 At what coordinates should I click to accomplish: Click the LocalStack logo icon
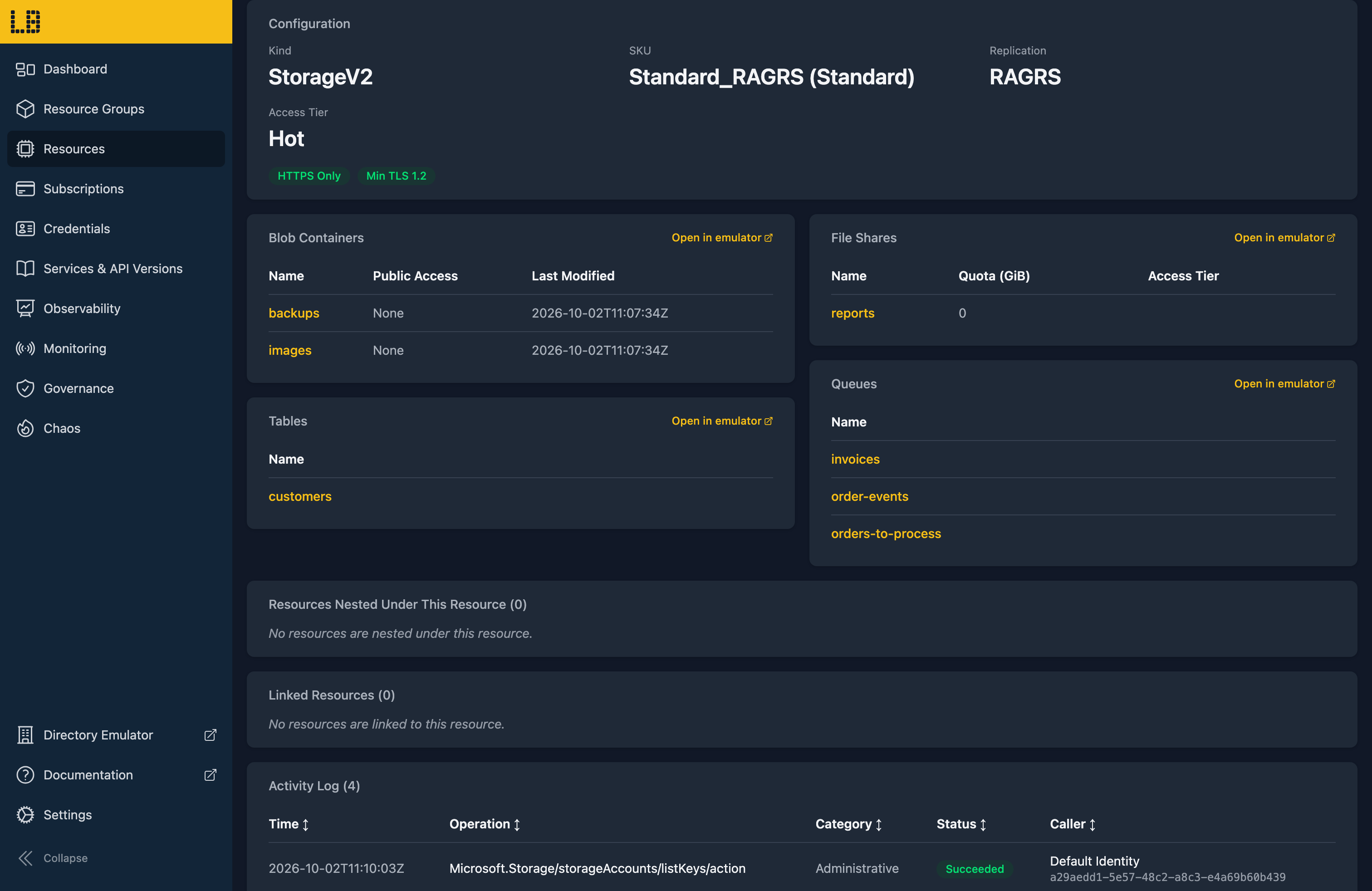click(25, 21)
